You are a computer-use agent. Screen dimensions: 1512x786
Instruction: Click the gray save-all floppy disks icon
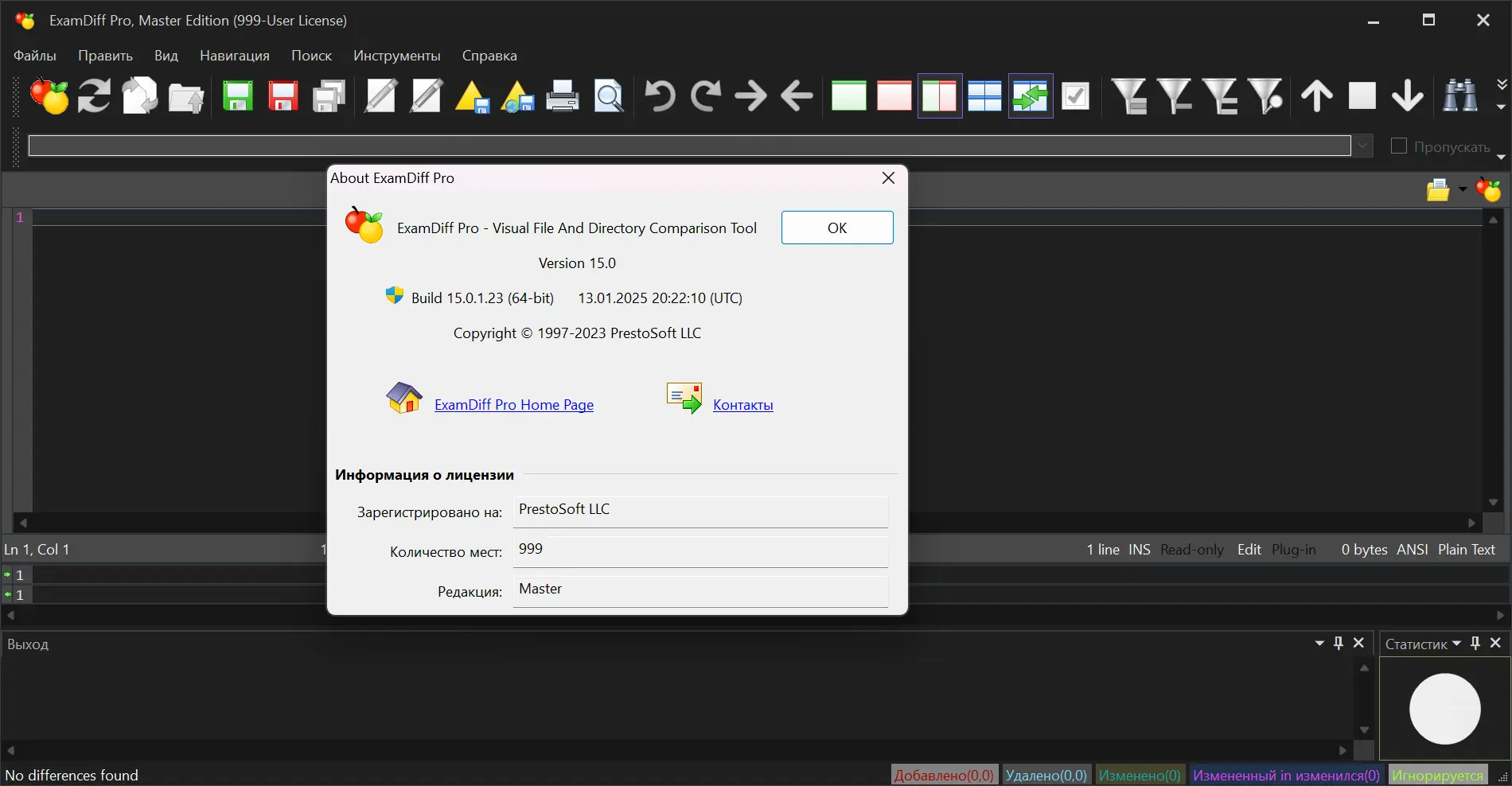click(329, 96)
